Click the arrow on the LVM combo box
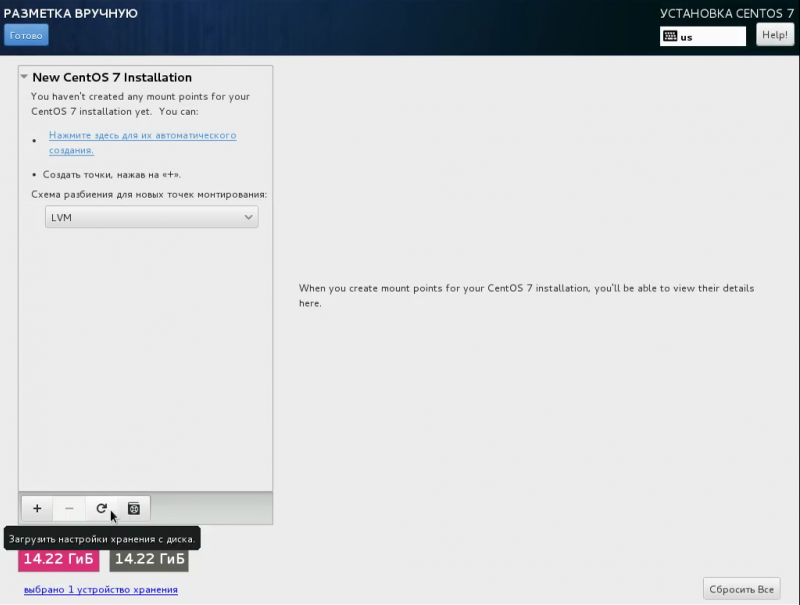 click(248, 217)
